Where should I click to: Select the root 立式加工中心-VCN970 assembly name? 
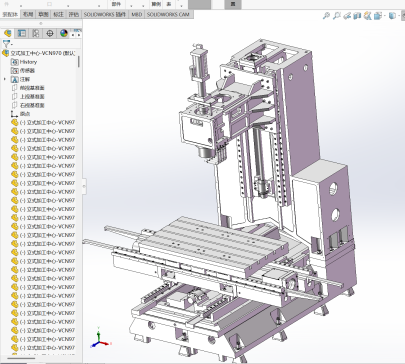point(43,53)
